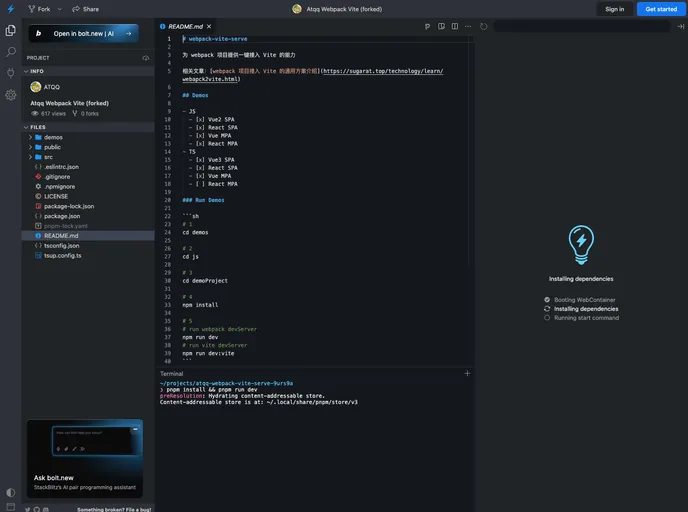
Task: Expand the public folder
Action: (88, 147)
